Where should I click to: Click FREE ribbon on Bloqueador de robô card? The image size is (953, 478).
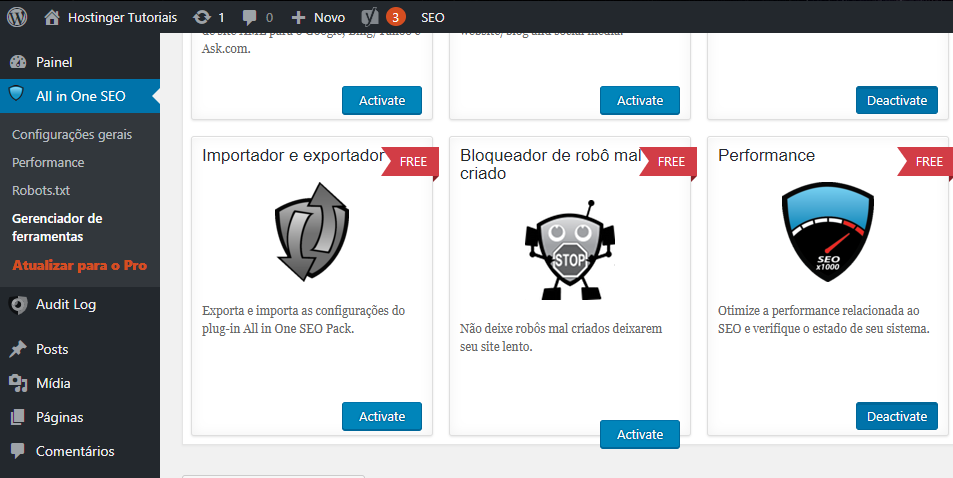[x=669, y=163]
